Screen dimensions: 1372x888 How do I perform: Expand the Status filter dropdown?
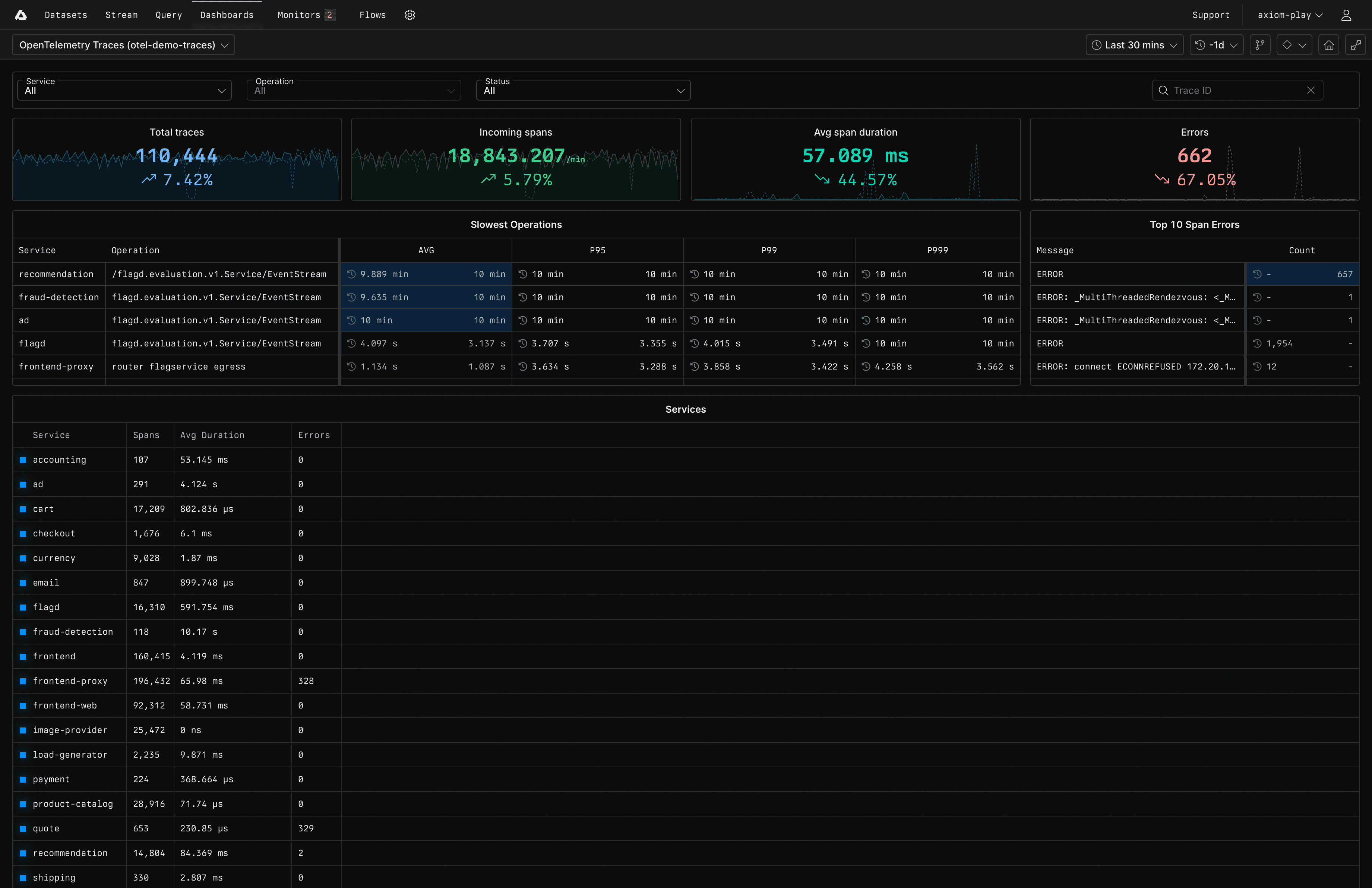pos(583,91)
